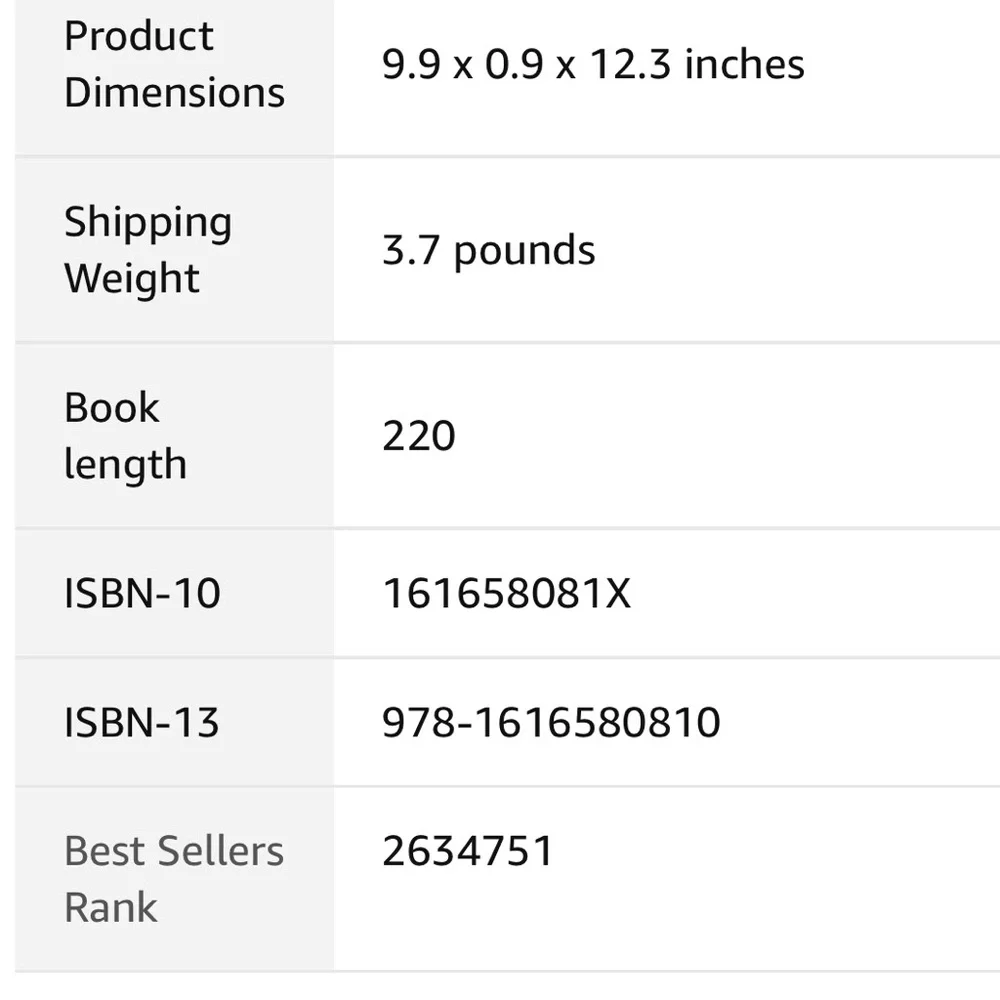This screenshot has height=1000, width=1000.
Task: Select the rank value 2634751
Action: (x=467, y=851)
